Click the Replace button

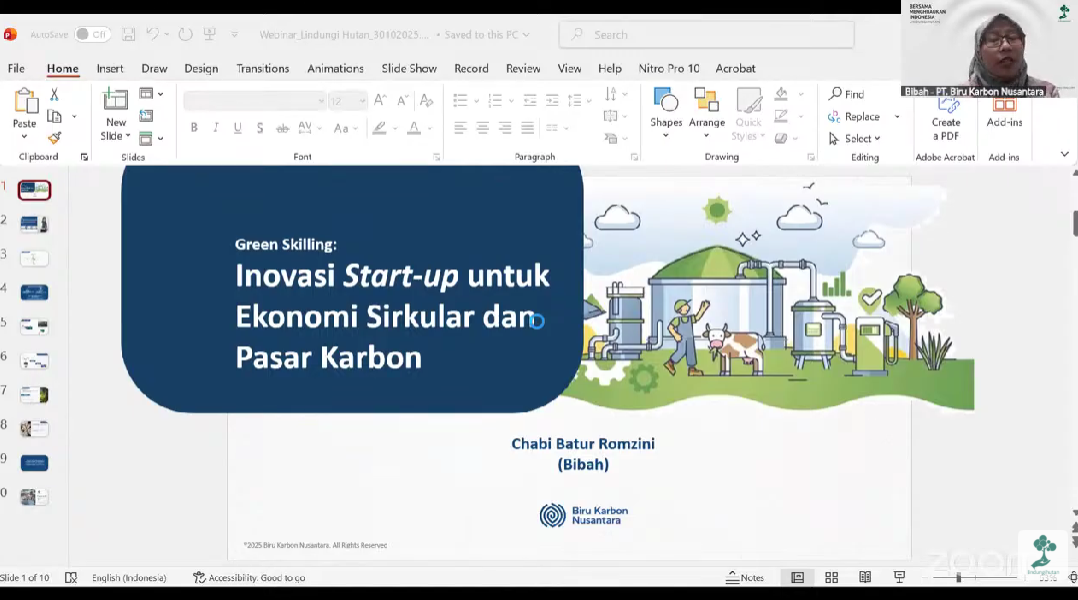click(x=854, y=117)
